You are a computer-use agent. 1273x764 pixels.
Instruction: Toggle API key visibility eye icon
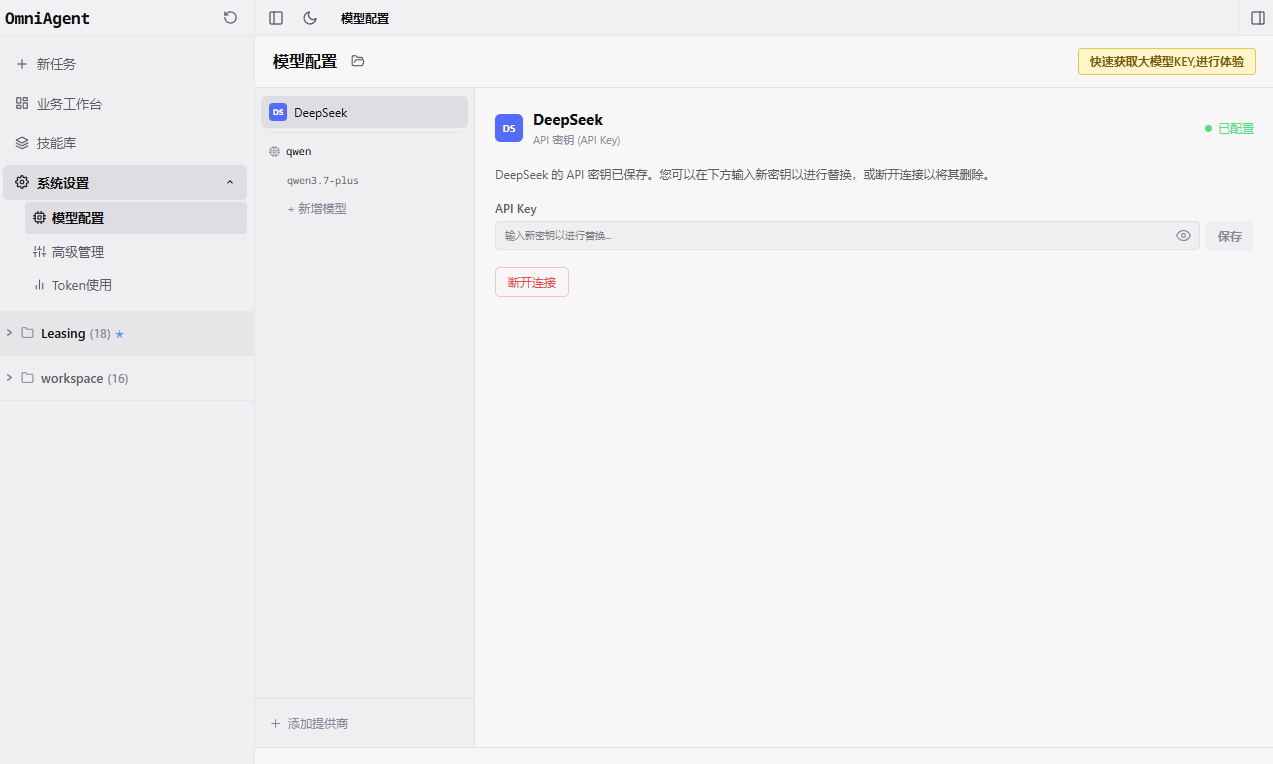(x=1183, y=236)
